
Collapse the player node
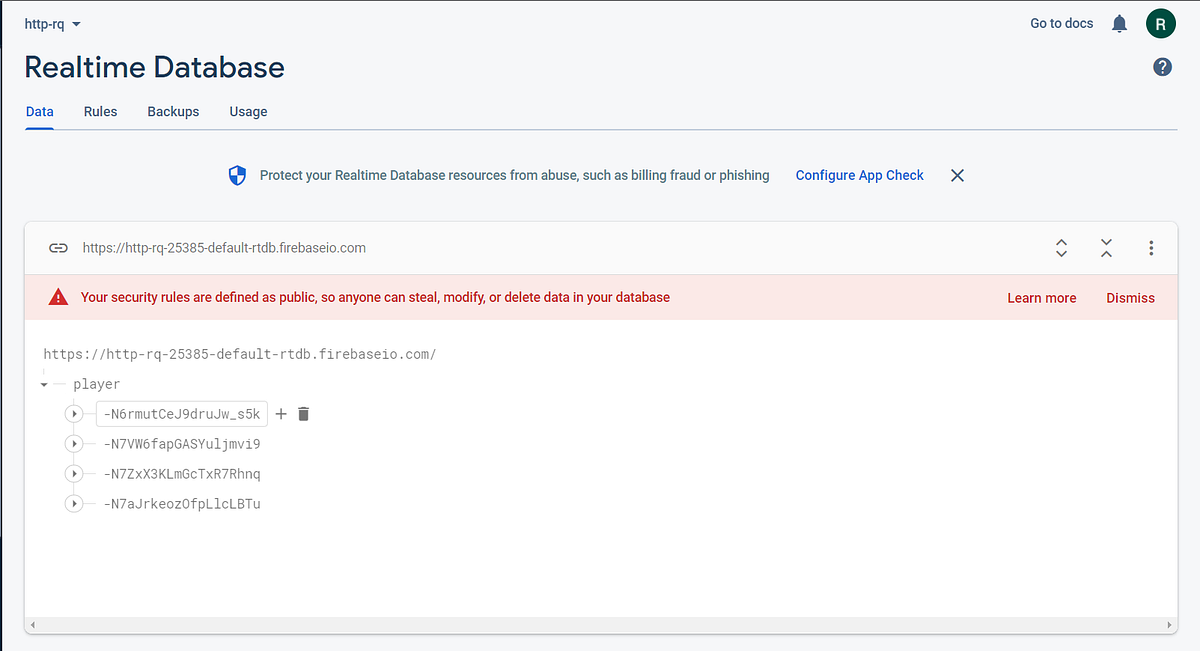tap(44, 384)
